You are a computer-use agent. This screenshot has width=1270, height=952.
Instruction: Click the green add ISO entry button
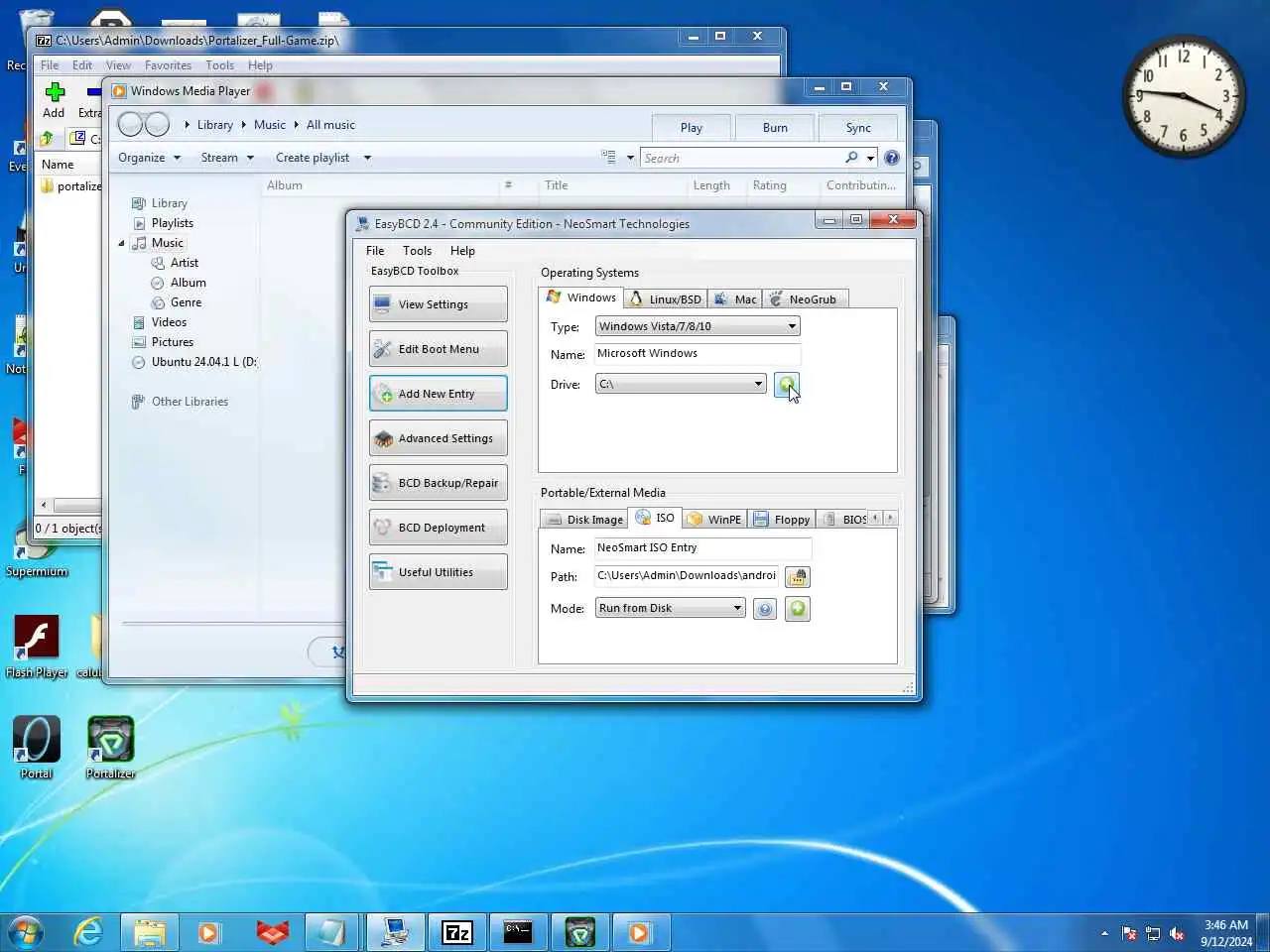tap(798, 609)
